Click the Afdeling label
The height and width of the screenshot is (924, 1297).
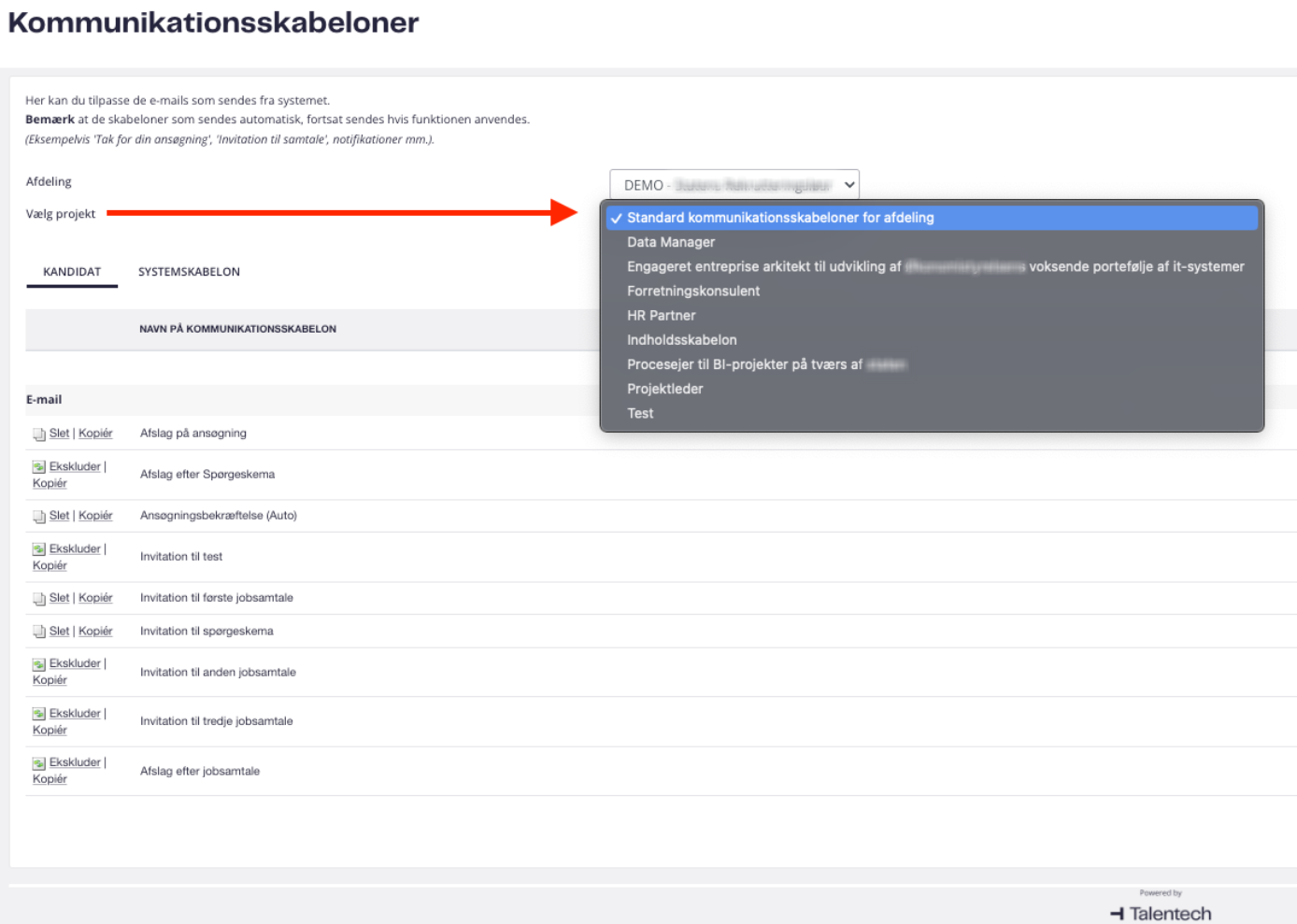click(49, 182)
